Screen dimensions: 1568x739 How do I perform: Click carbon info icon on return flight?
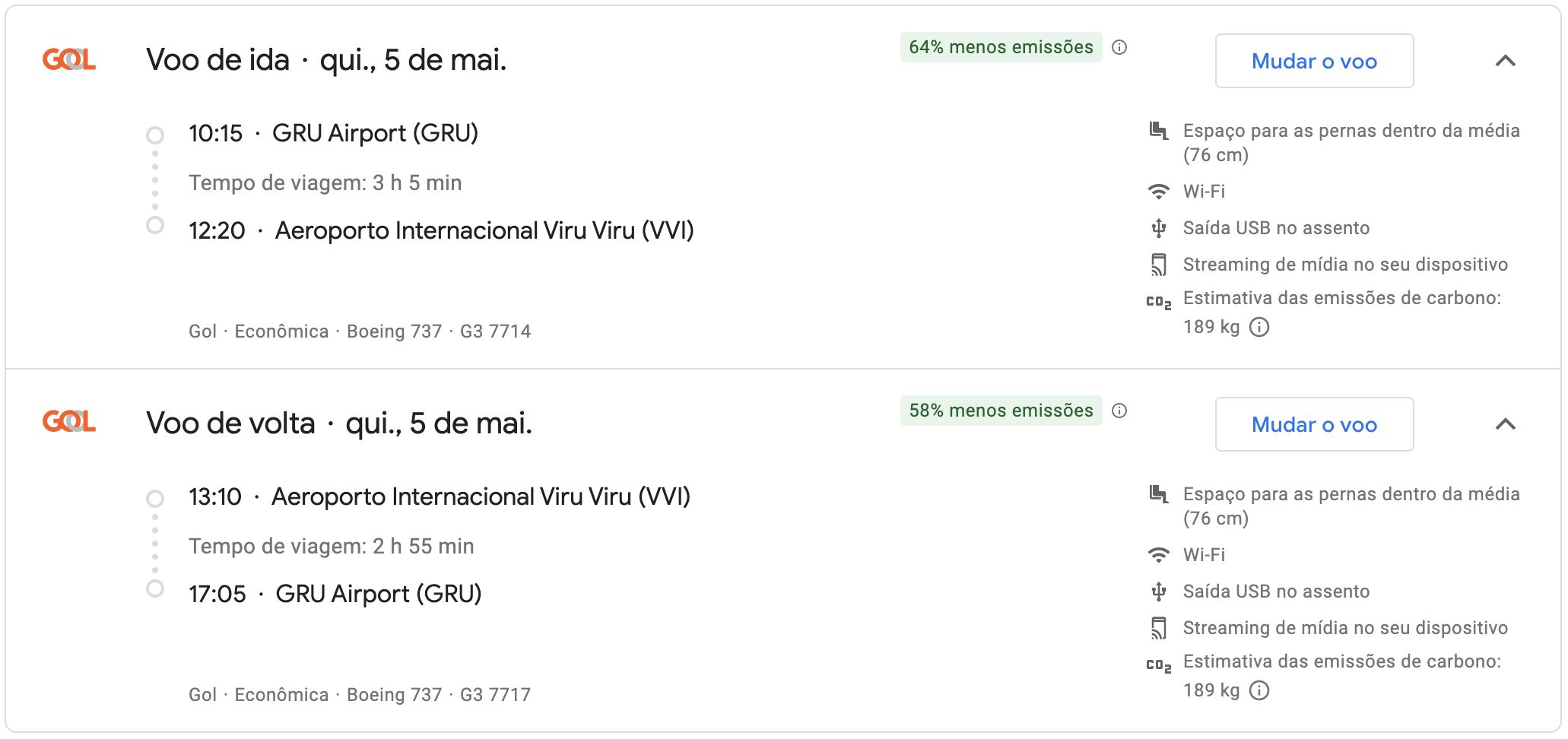(1259, 690)
